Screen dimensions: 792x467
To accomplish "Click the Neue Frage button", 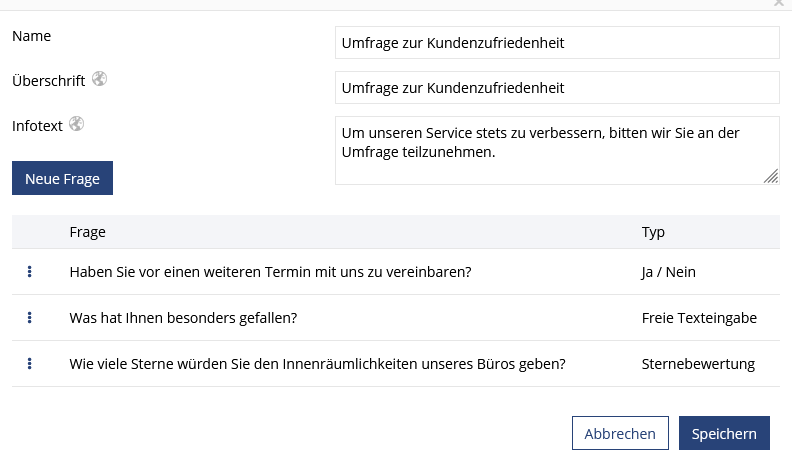I will (63, 178).
